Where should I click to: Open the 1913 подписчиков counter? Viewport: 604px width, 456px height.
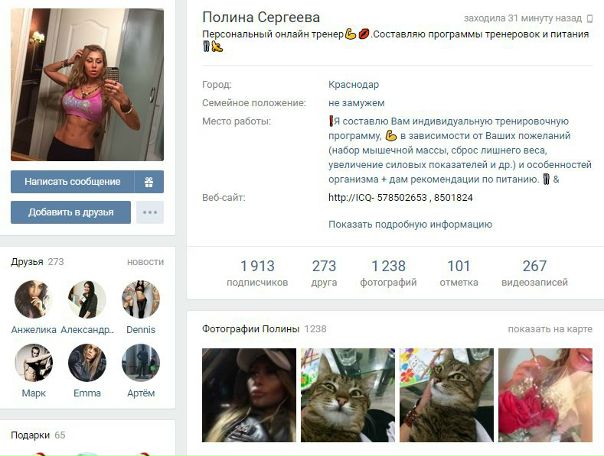pos(257,273)
